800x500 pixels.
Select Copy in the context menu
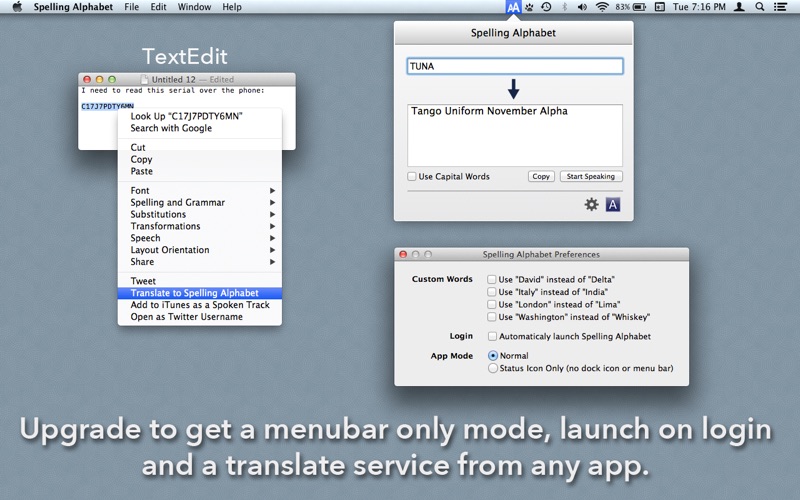click(x=199, y=159)
